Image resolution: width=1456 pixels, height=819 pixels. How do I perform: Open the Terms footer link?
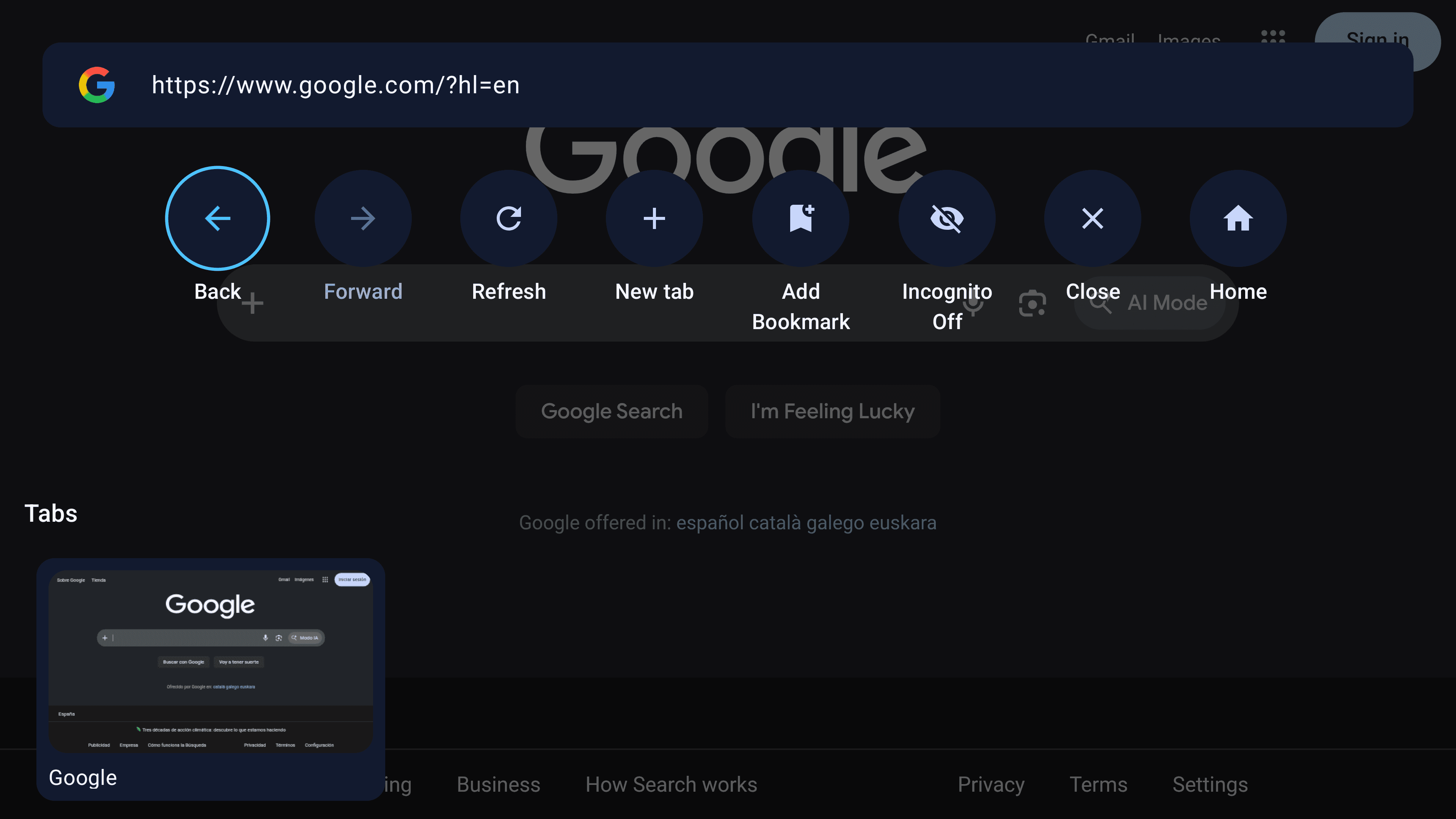1098,784
